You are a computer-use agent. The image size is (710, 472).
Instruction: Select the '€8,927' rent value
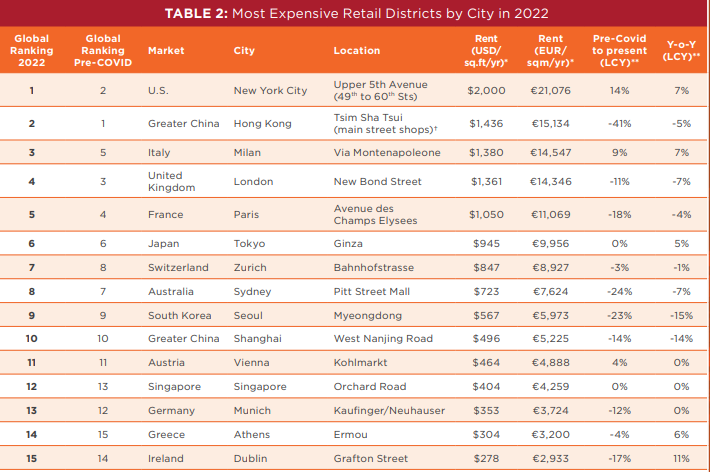click(551, 267)
